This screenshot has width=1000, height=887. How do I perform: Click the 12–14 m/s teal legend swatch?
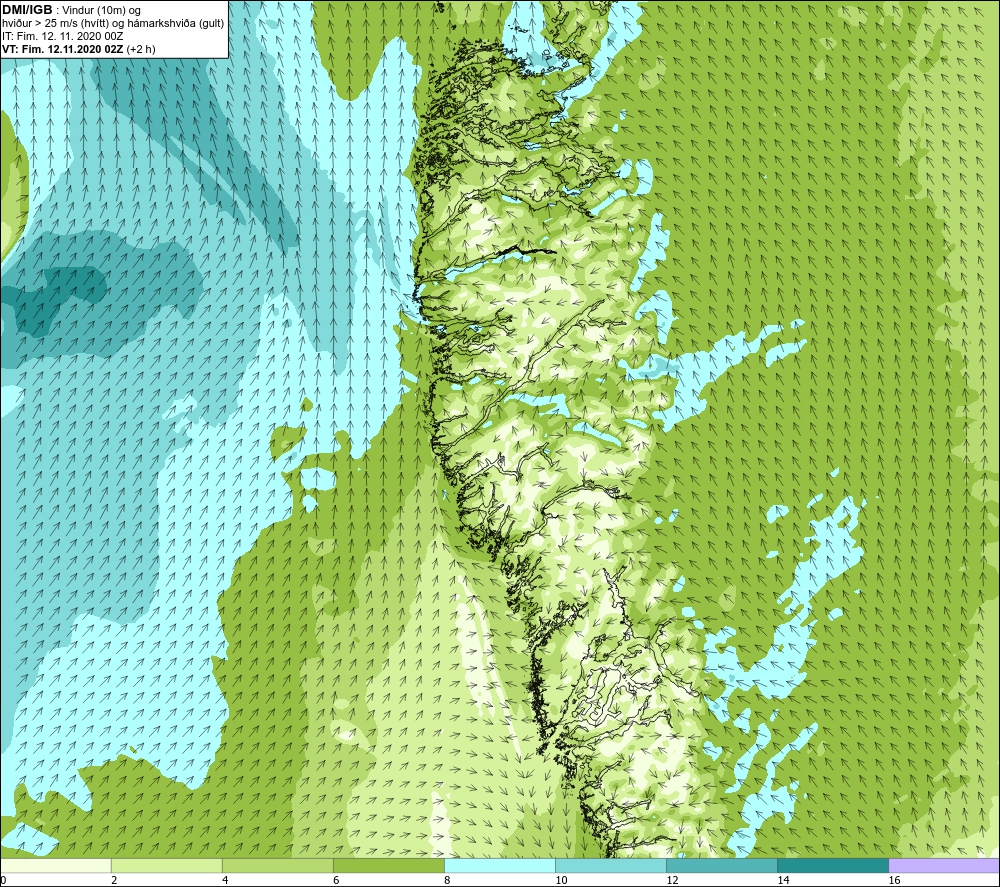coord(722,866)
